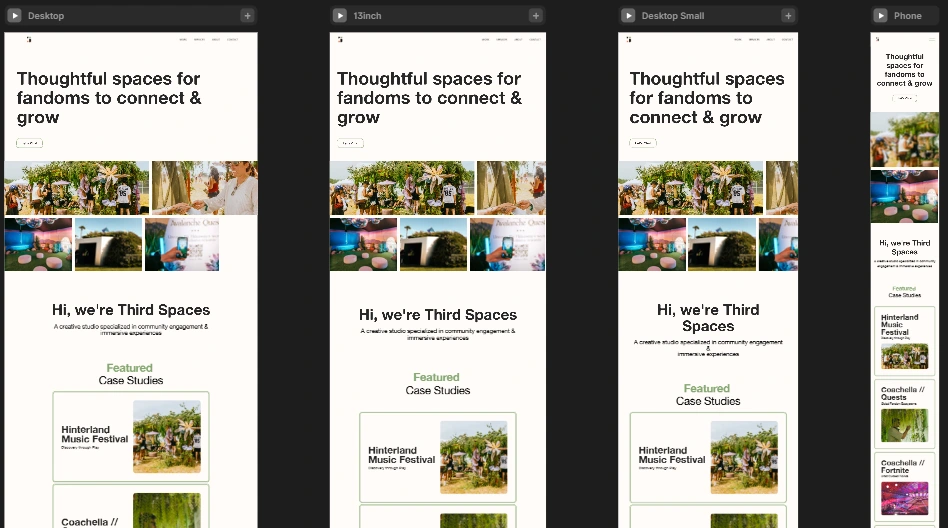This screenshot has width=948, height=528.
Task: Click 'Hi, we're Third Spaces' heading in Desktop
Action: (131, 310)
